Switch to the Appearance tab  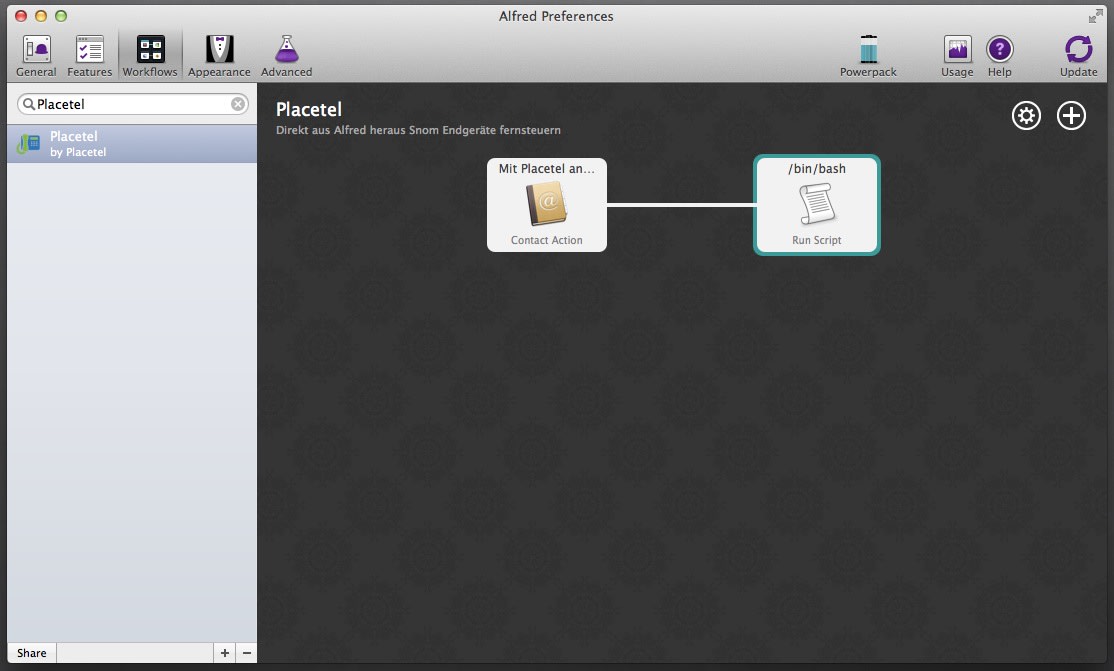pos(219,55)
